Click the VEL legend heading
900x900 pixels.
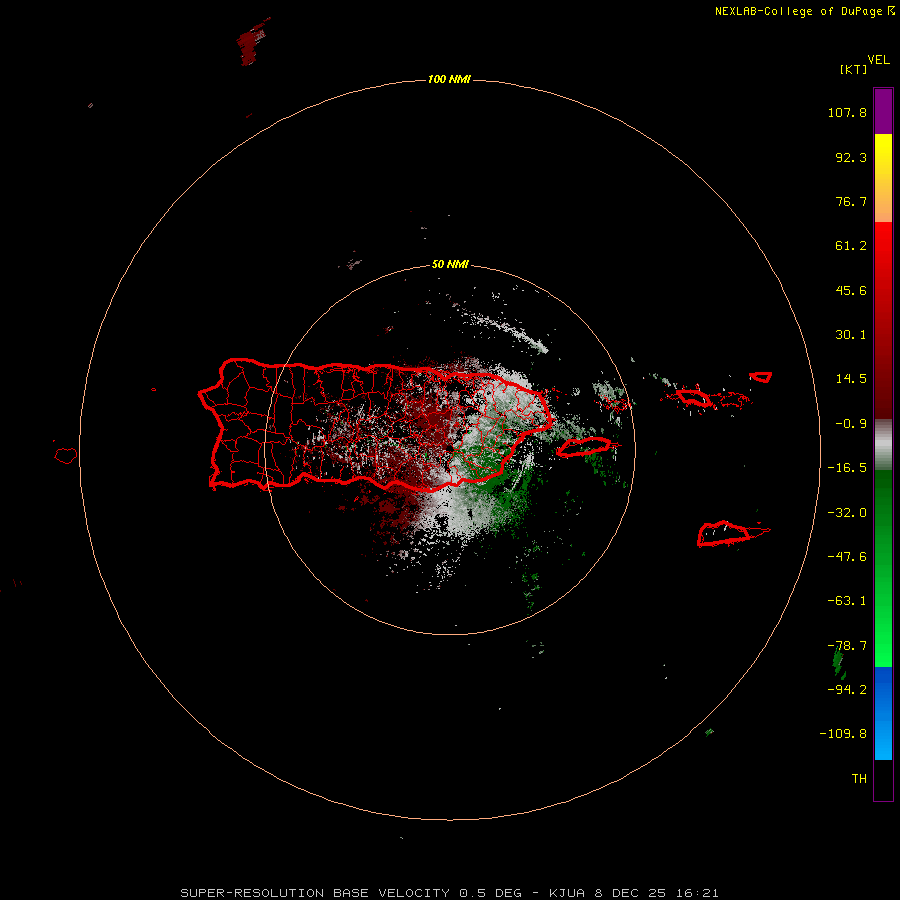(878, 60)
